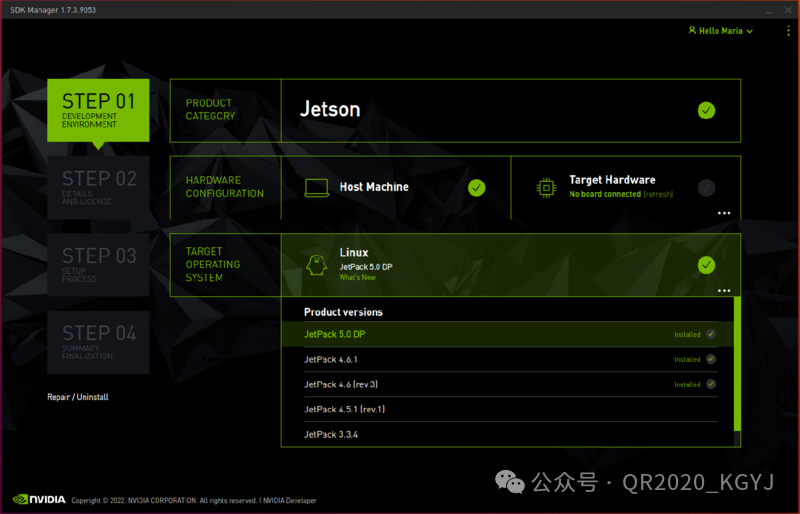Click the Target Hardware chip icon

pyautogui.click(x=546, y=188)
